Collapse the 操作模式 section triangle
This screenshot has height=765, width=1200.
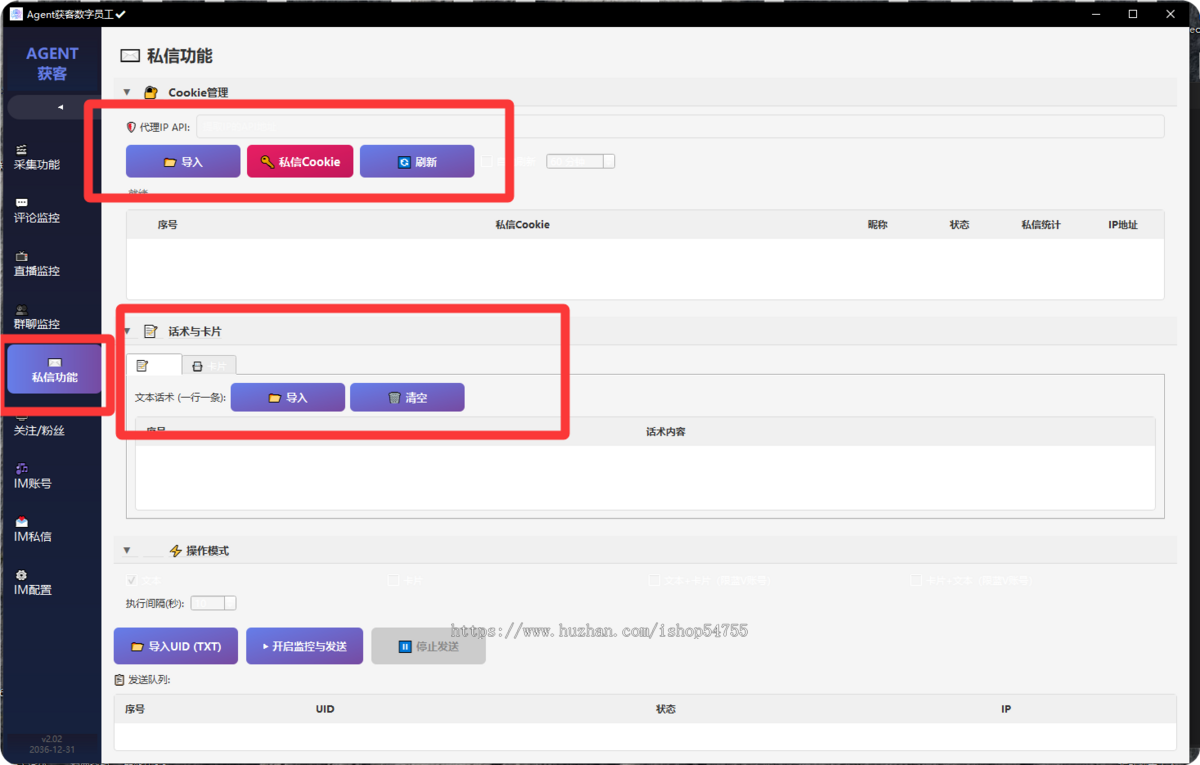click(x=127, y=550)
